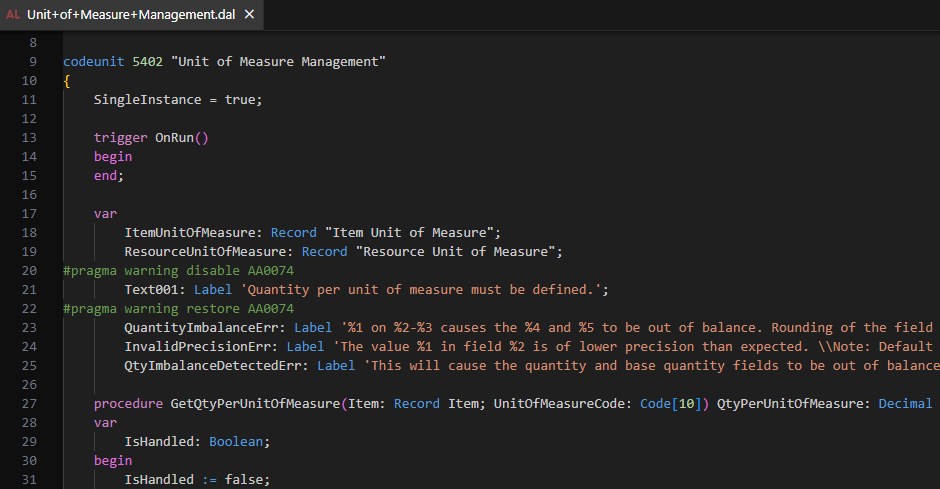Click line number 27 in gutter

coord(29,404)
